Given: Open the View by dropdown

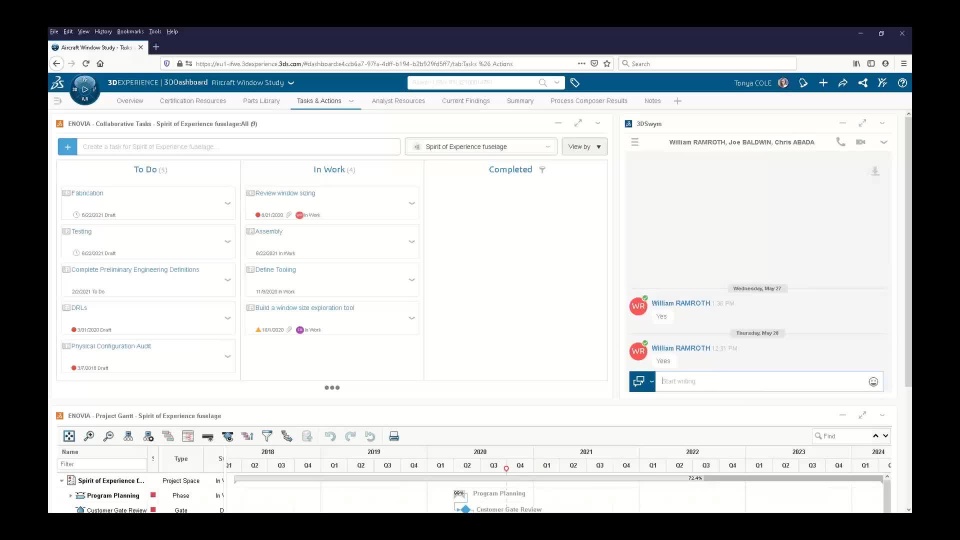Looking at the screenshot, I should pyautogui.click(x=585, y=146).
